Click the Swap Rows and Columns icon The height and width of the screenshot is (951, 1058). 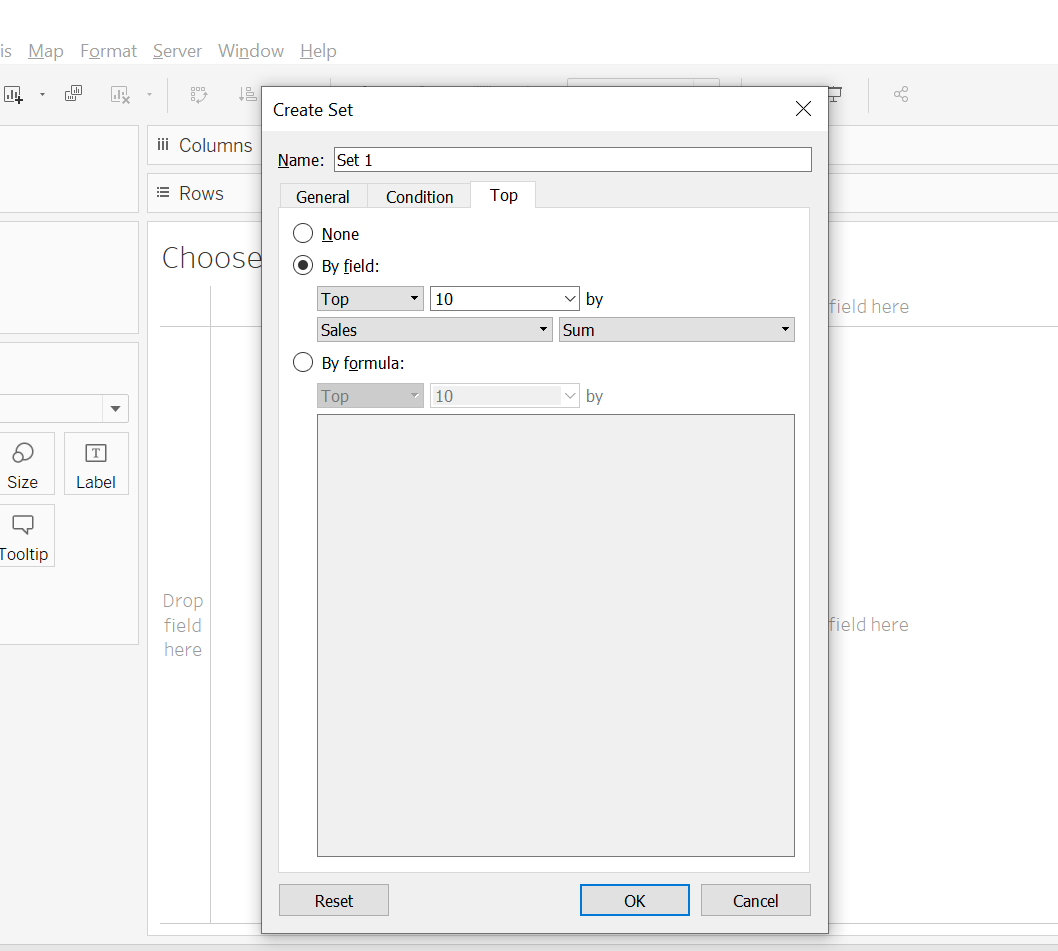pos(198,94)
